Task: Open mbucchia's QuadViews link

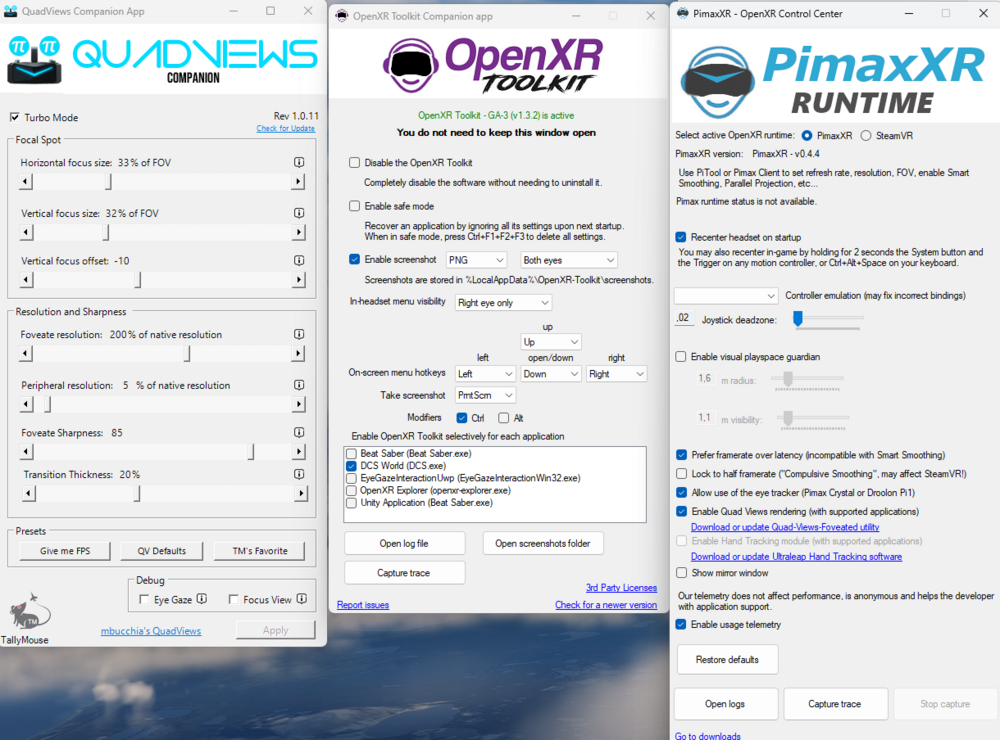Action: (x=151, y=631)
